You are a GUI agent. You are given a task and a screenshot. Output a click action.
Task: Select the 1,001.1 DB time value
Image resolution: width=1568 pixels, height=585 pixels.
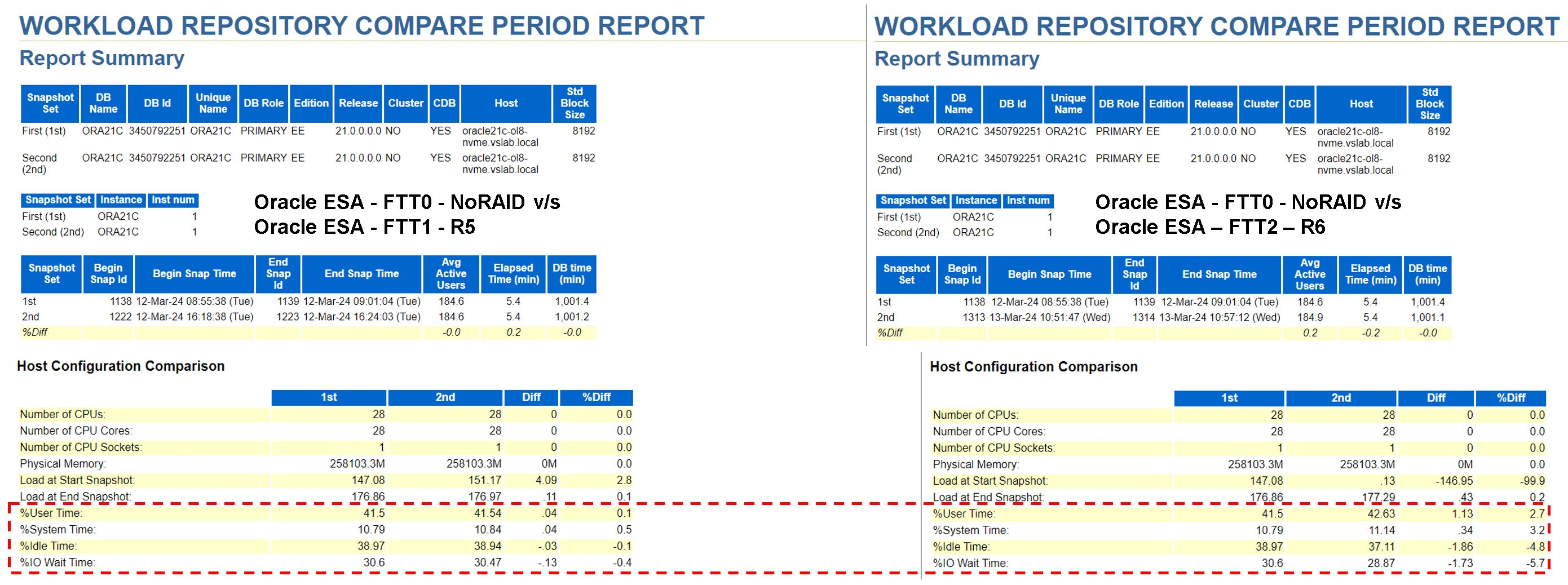tap(1428, 317)
